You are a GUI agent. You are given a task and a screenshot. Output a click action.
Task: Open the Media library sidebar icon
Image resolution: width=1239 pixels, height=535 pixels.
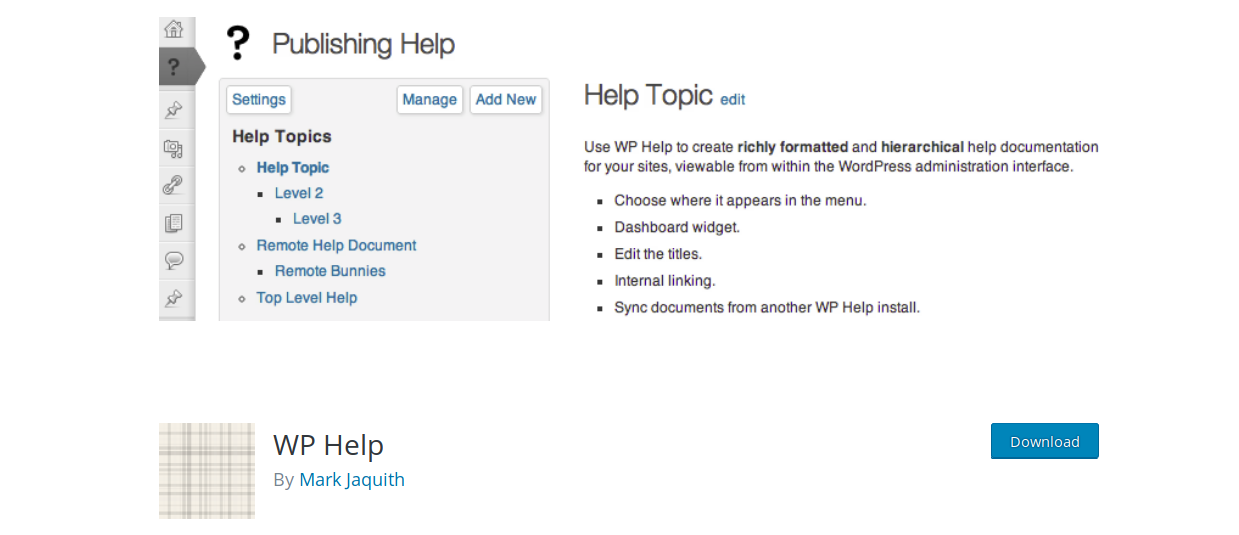point(174,148)
